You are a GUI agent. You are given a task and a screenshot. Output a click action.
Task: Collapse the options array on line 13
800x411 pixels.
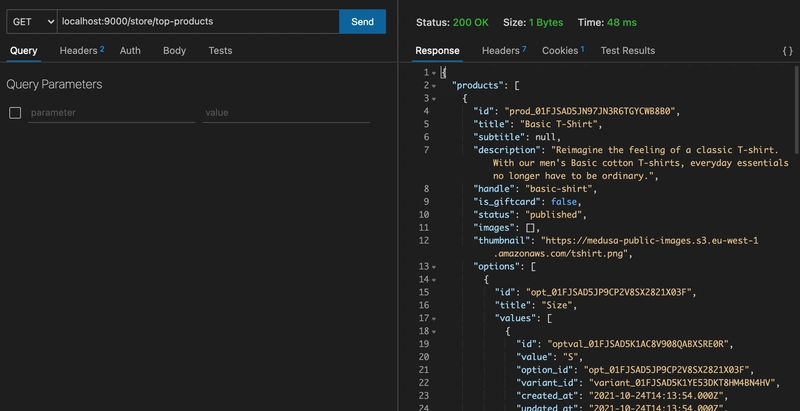pos(434,267)
